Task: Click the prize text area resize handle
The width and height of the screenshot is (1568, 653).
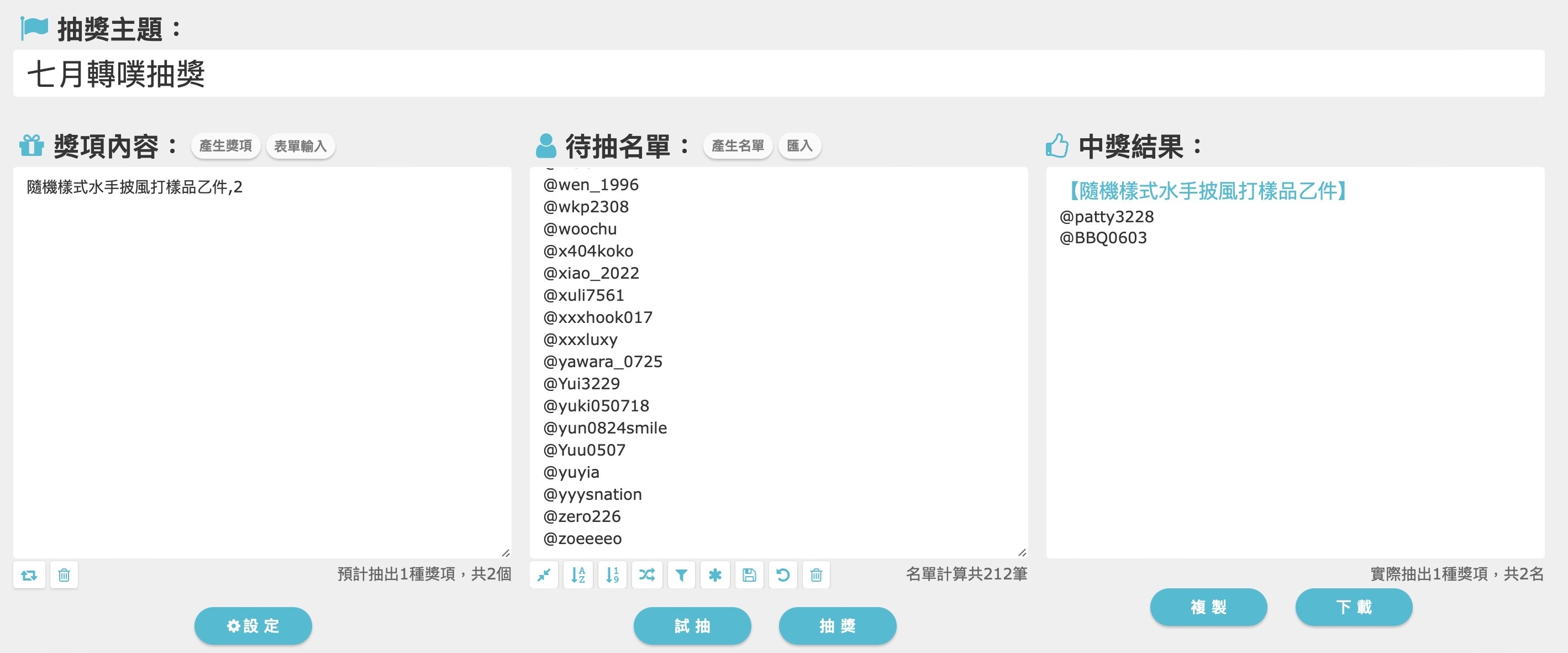Action: coord(506,552)
